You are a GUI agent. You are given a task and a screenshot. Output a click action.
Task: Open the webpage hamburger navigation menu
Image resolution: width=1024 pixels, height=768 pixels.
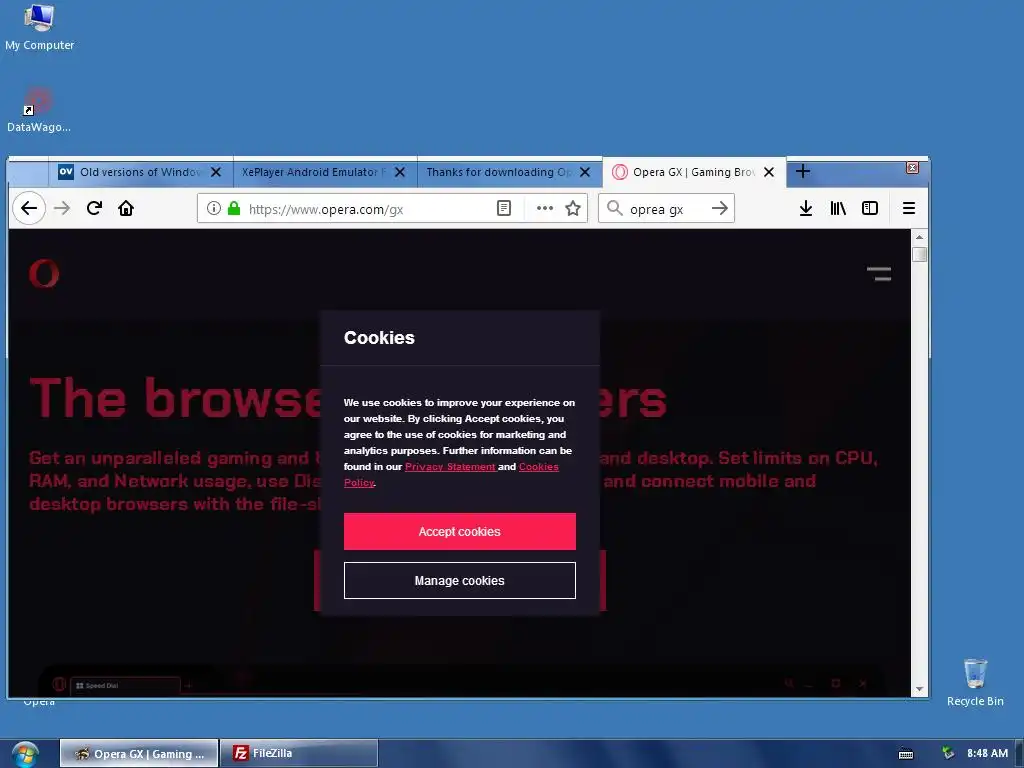pos(878,274)
